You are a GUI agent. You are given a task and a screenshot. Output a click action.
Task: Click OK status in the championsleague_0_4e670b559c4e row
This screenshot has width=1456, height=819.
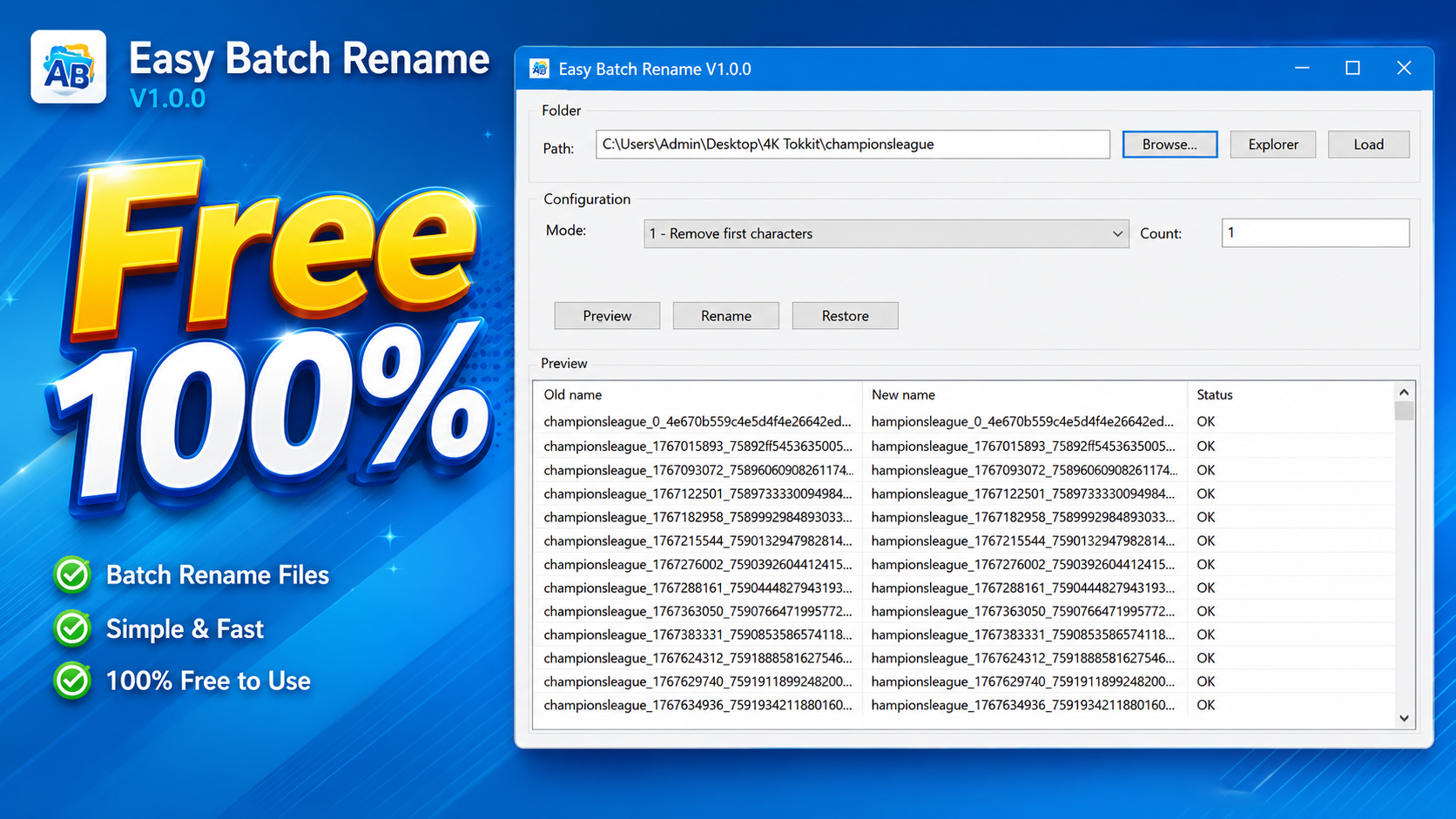pyautogui.click(x=1205, y=421)
